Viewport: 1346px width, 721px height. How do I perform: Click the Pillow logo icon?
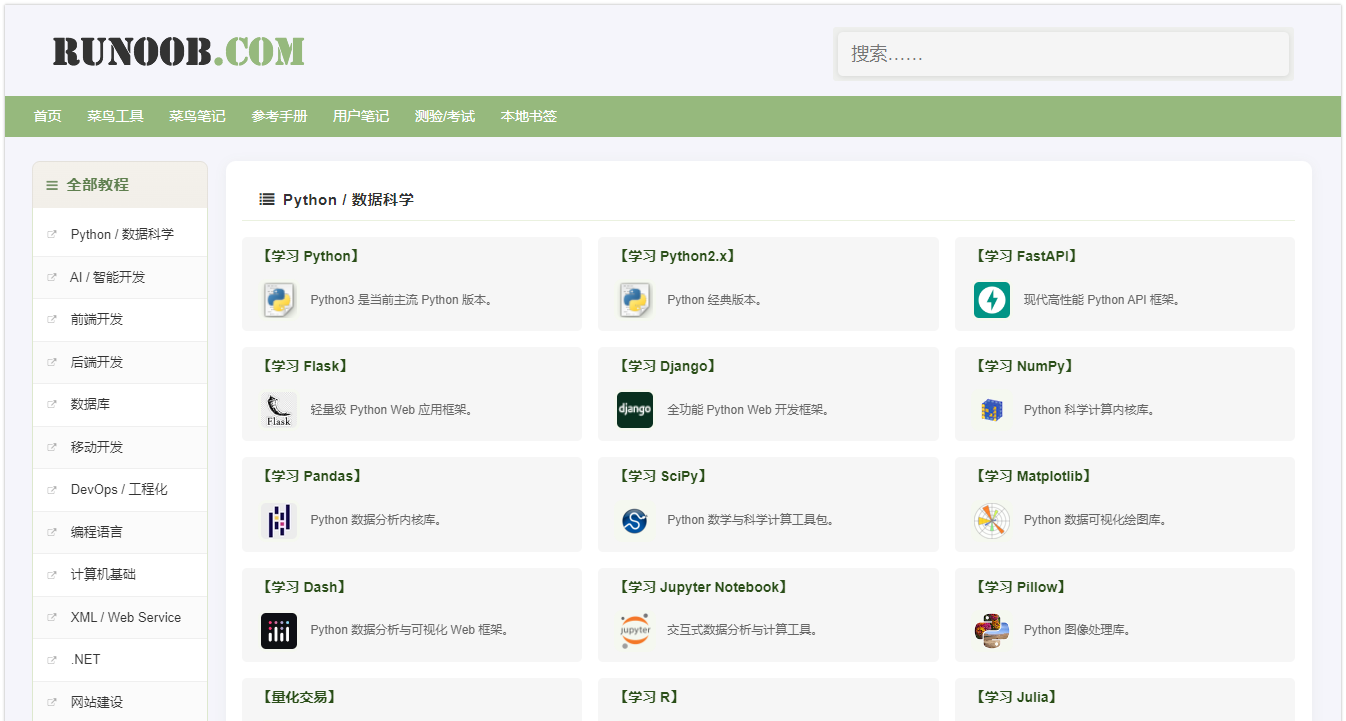992,630
